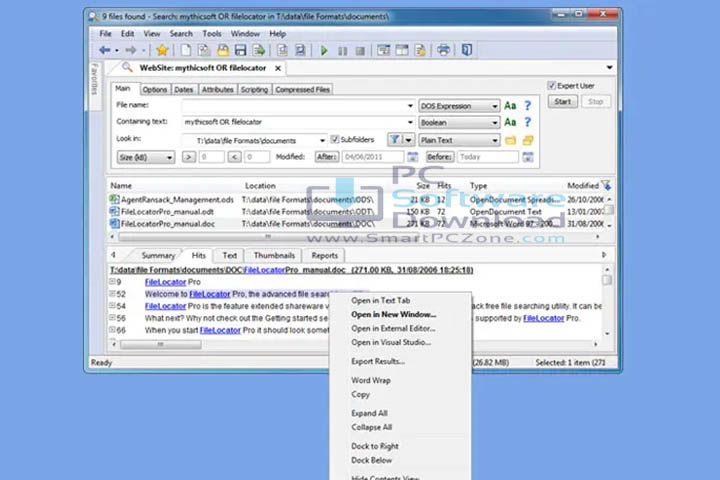
Task: Click the Pause search toolbar icon
Action: (x=343, y=51)
